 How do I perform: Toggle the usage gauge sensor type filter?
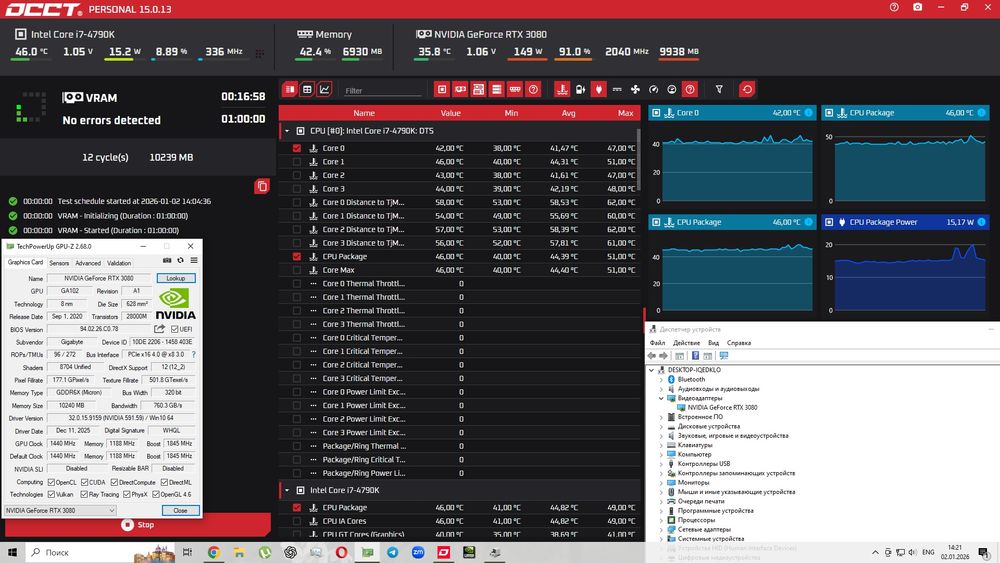click(x=653, y=90)
